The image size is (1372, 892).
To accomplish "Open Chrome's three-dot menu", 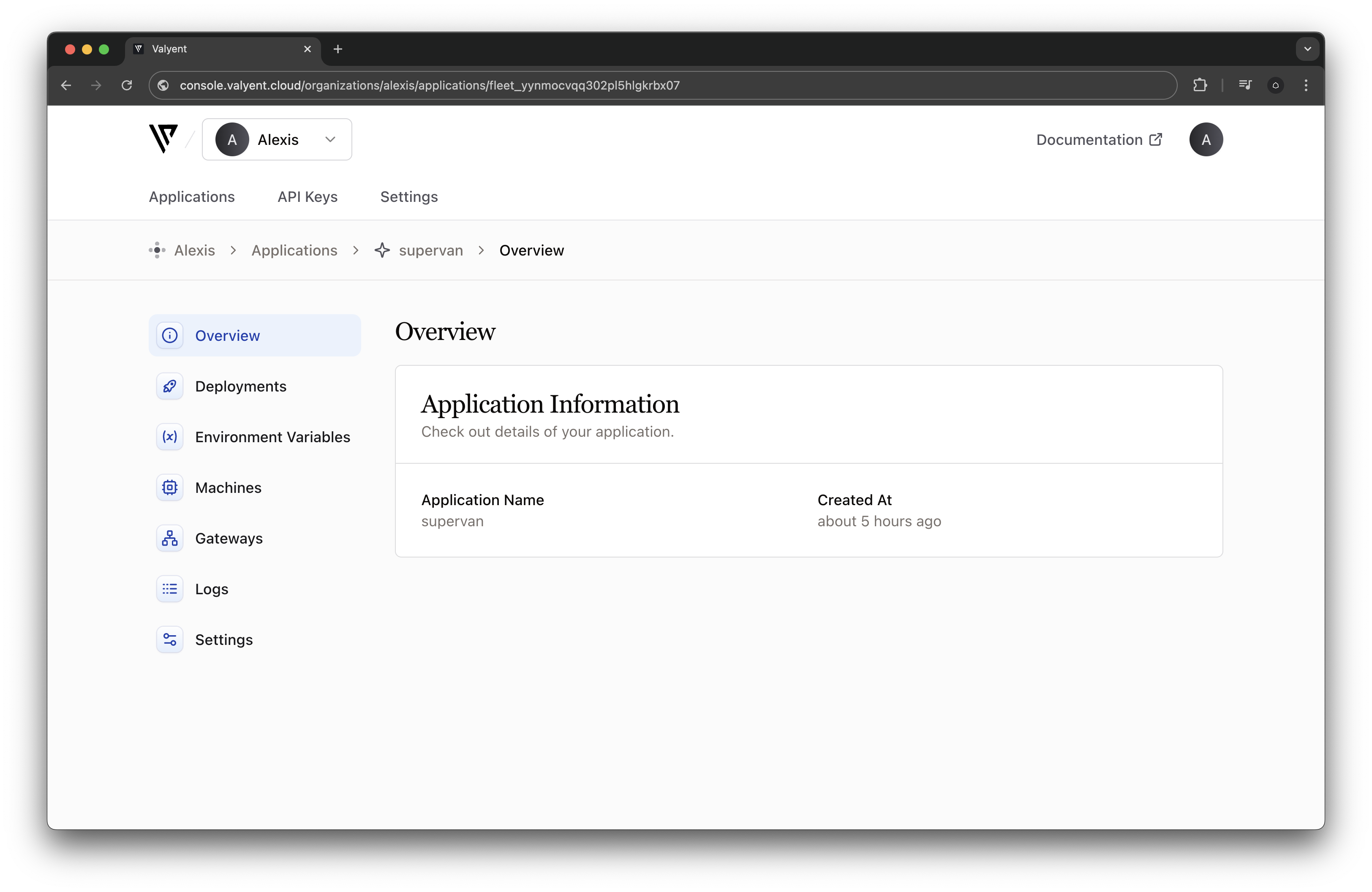I will 1306,85.
